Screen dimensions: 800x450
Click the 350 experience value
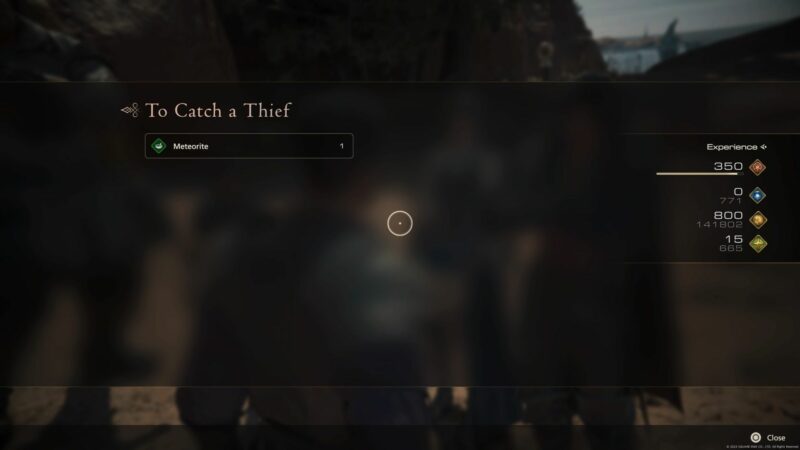(x=728, y=166)
